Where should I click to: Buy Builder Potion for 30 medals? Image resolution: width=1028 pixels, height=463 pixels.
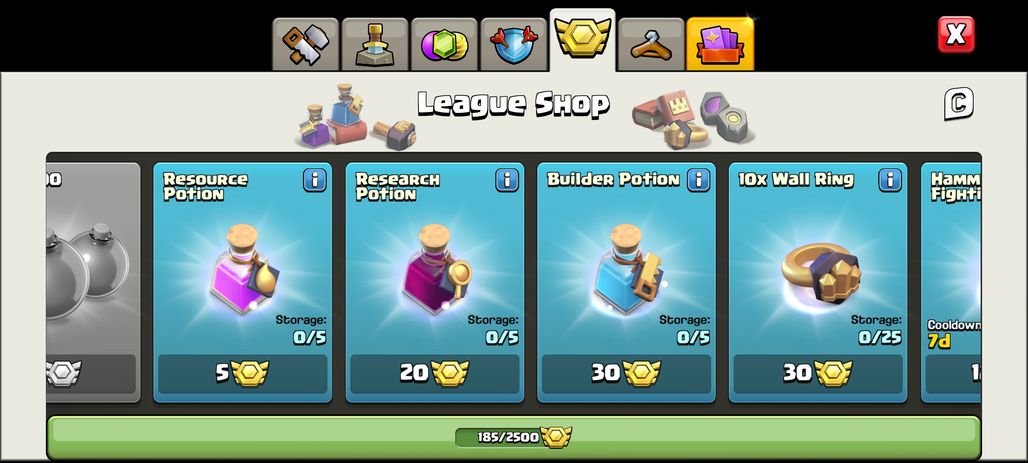626,374
